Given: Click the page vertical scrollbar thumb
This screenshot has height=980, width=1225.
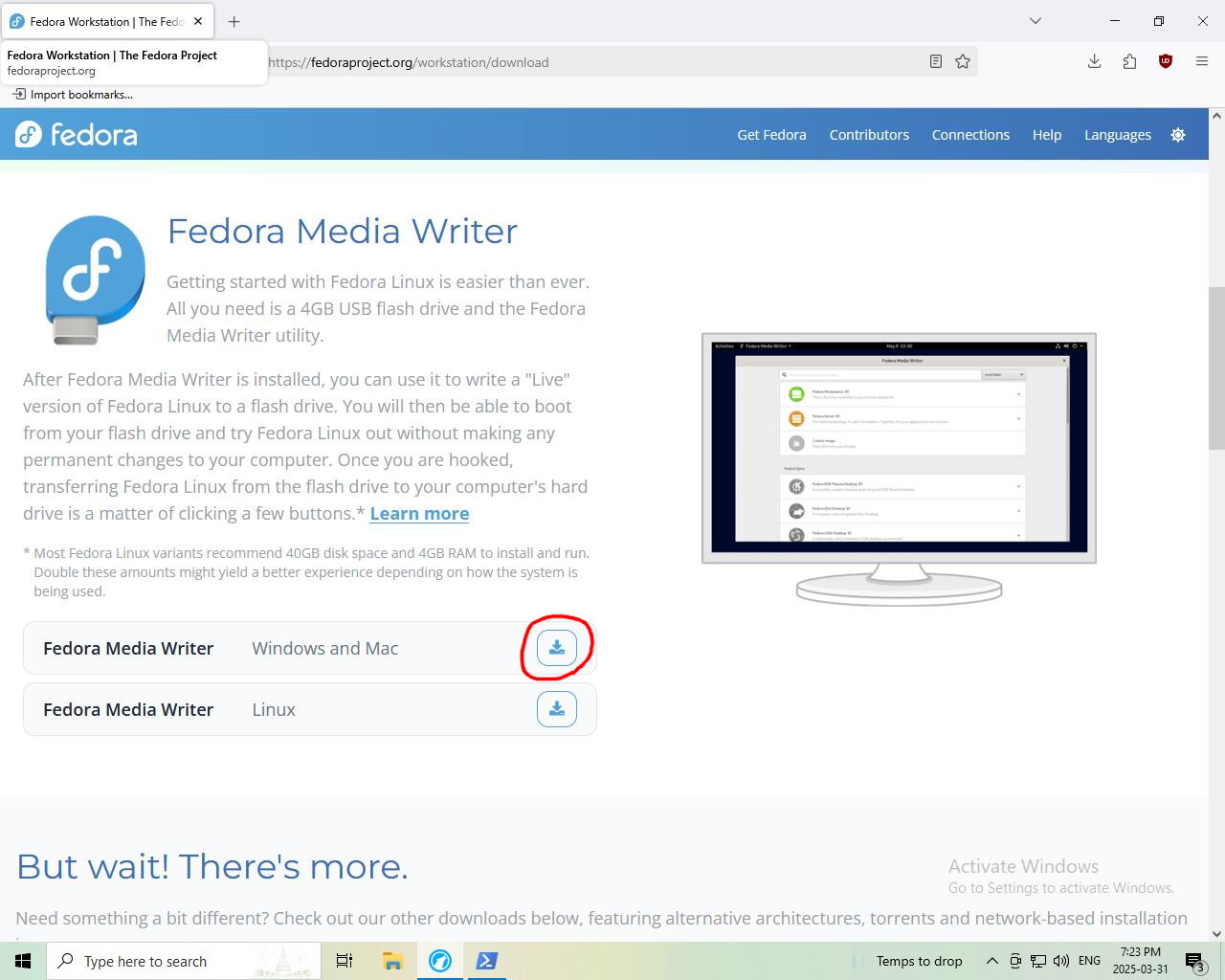Looking at the screenshot, I should pos(1216,367).
